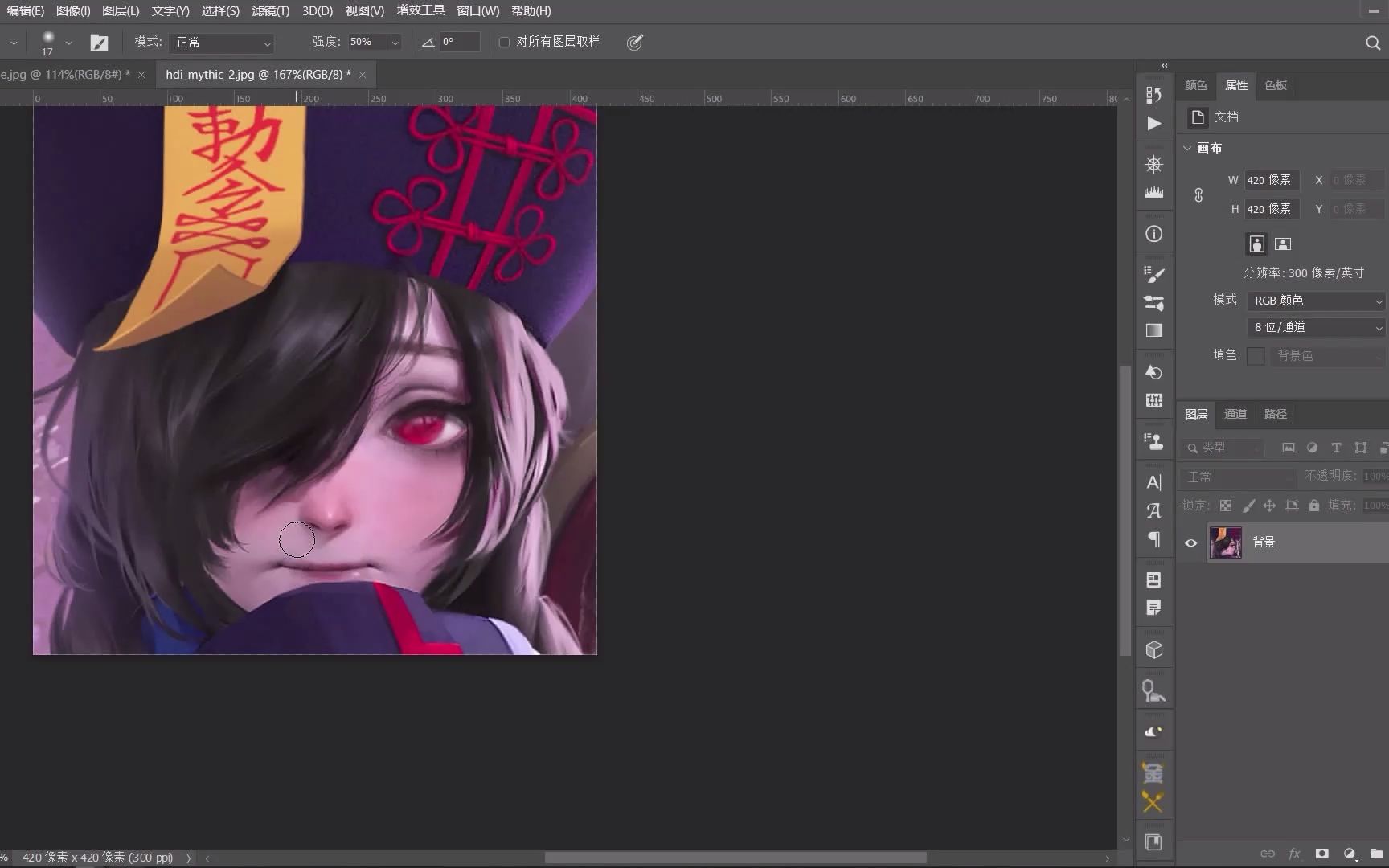Toggle the adjustment layer filter icon
This screenshot has height=868, width=1389.
point(1312,448)
